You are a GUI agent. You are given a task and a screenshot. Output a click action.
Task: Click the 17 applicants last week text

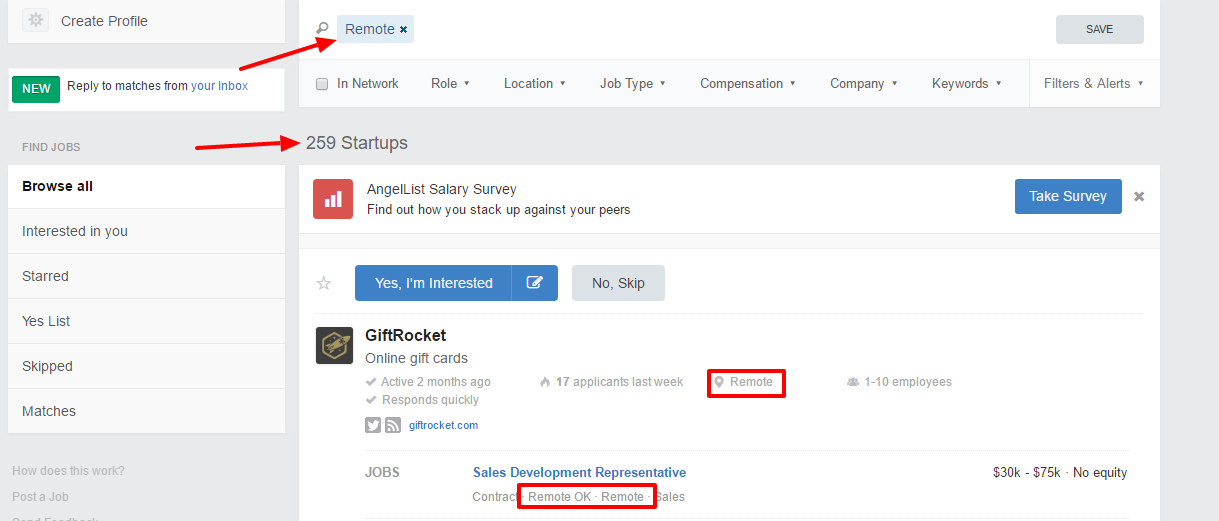click(620, 382)
